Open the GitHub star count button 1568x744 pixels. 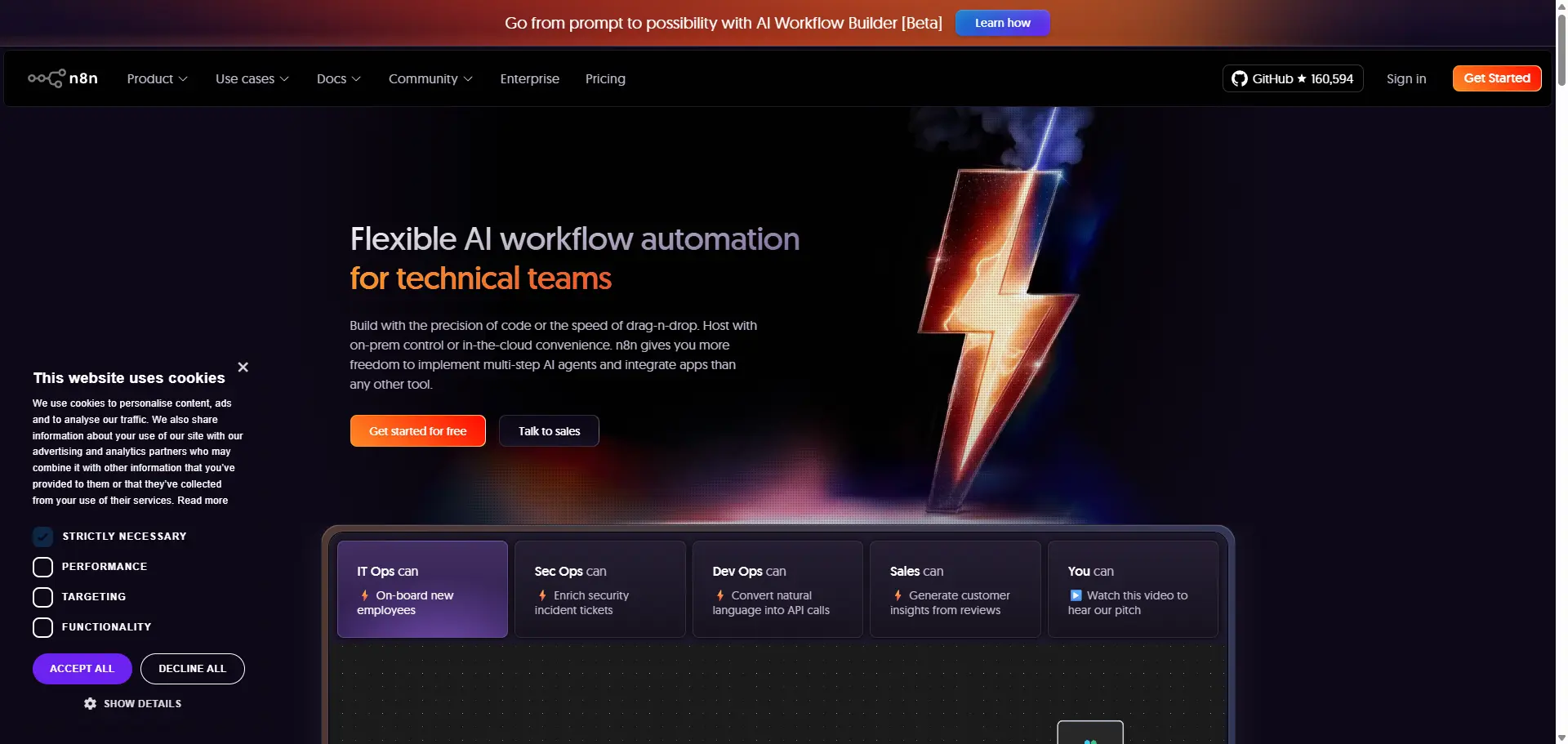pyautogui.click(x=1293, y=78)
